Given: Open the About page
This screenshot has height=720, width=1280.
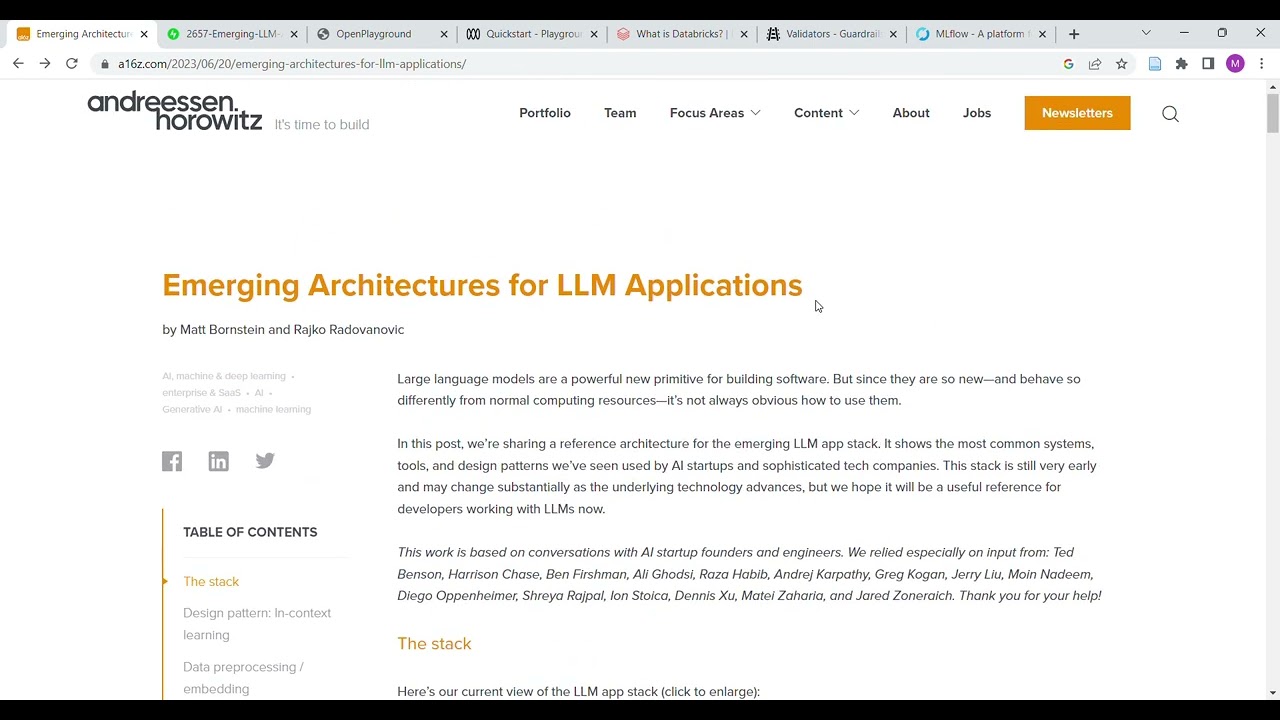Looking at the screenshot, I should [x=911, y=113].
